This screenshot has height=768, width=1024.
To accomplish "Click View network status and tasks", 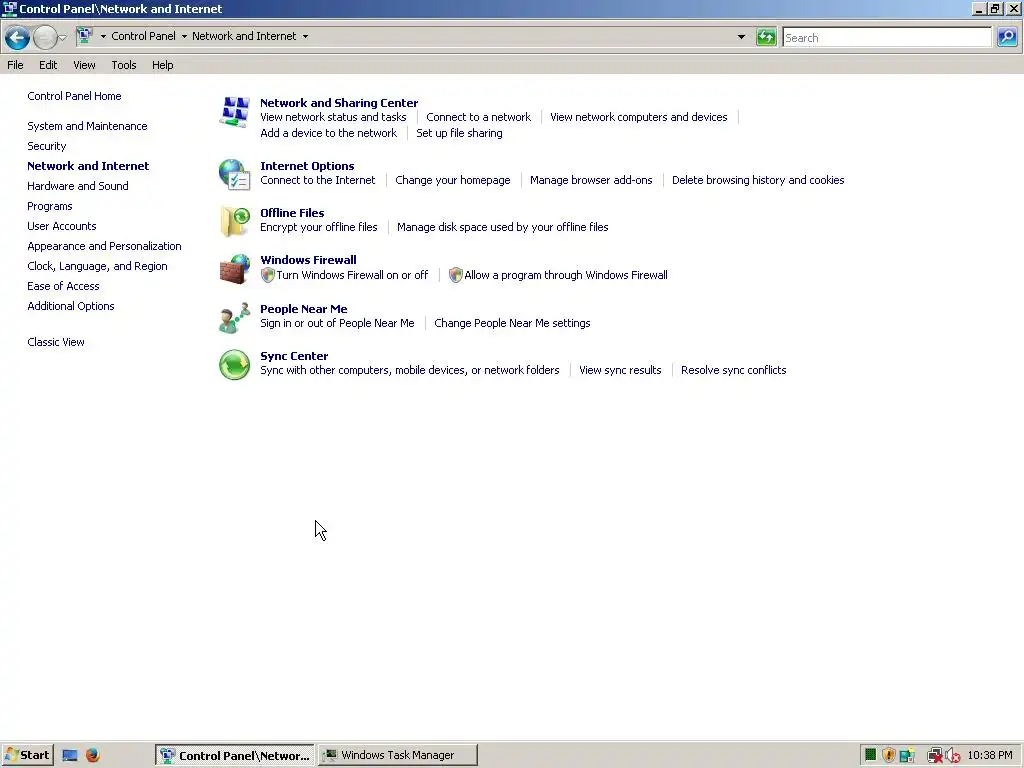I will click(x=333, y=117).
